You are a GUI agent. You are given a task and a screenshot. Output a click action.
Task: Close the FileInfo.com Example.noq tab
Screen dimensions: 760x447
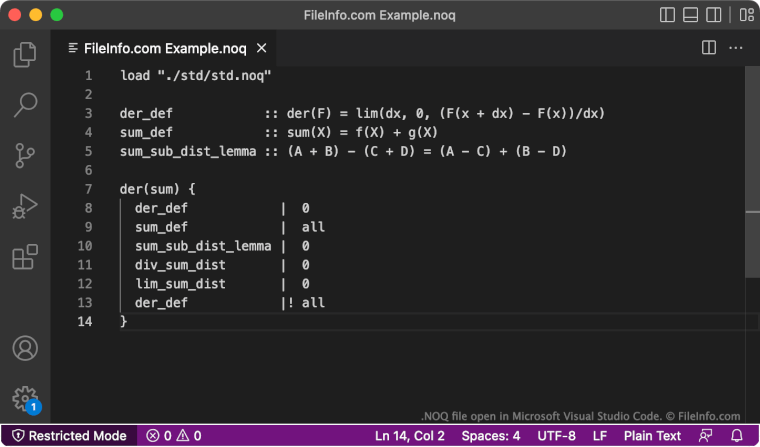[261, 48]
